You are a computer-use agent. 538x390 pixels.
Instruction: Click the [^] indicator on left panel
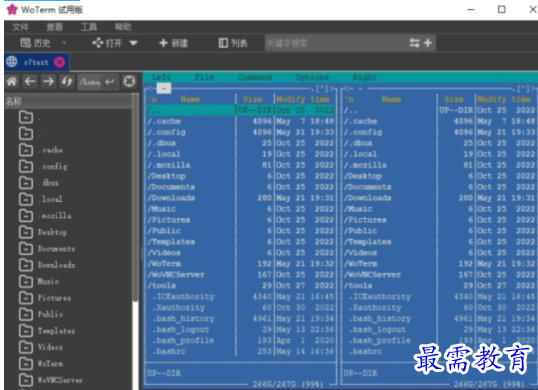coord(323,89)
